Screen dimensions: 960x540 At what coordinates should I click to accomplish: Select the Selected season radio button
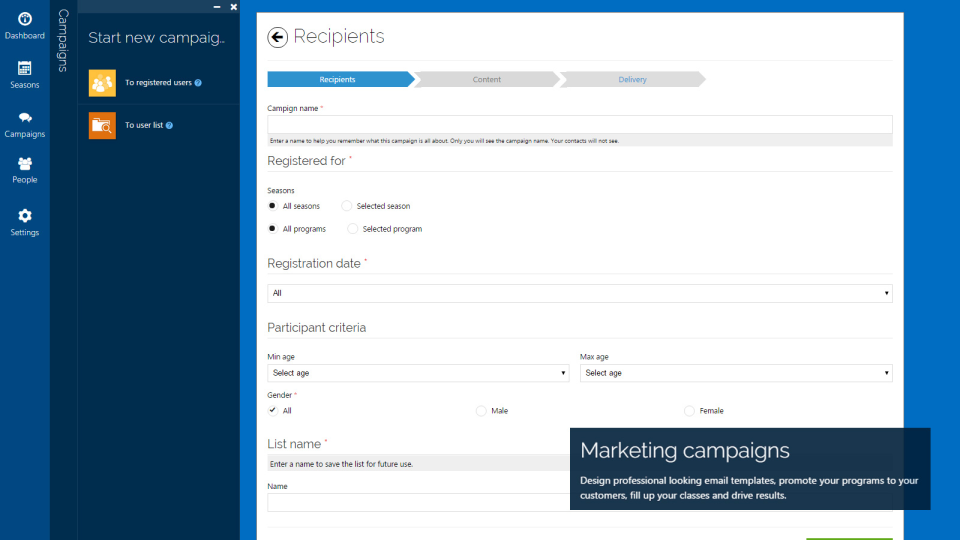347,206
